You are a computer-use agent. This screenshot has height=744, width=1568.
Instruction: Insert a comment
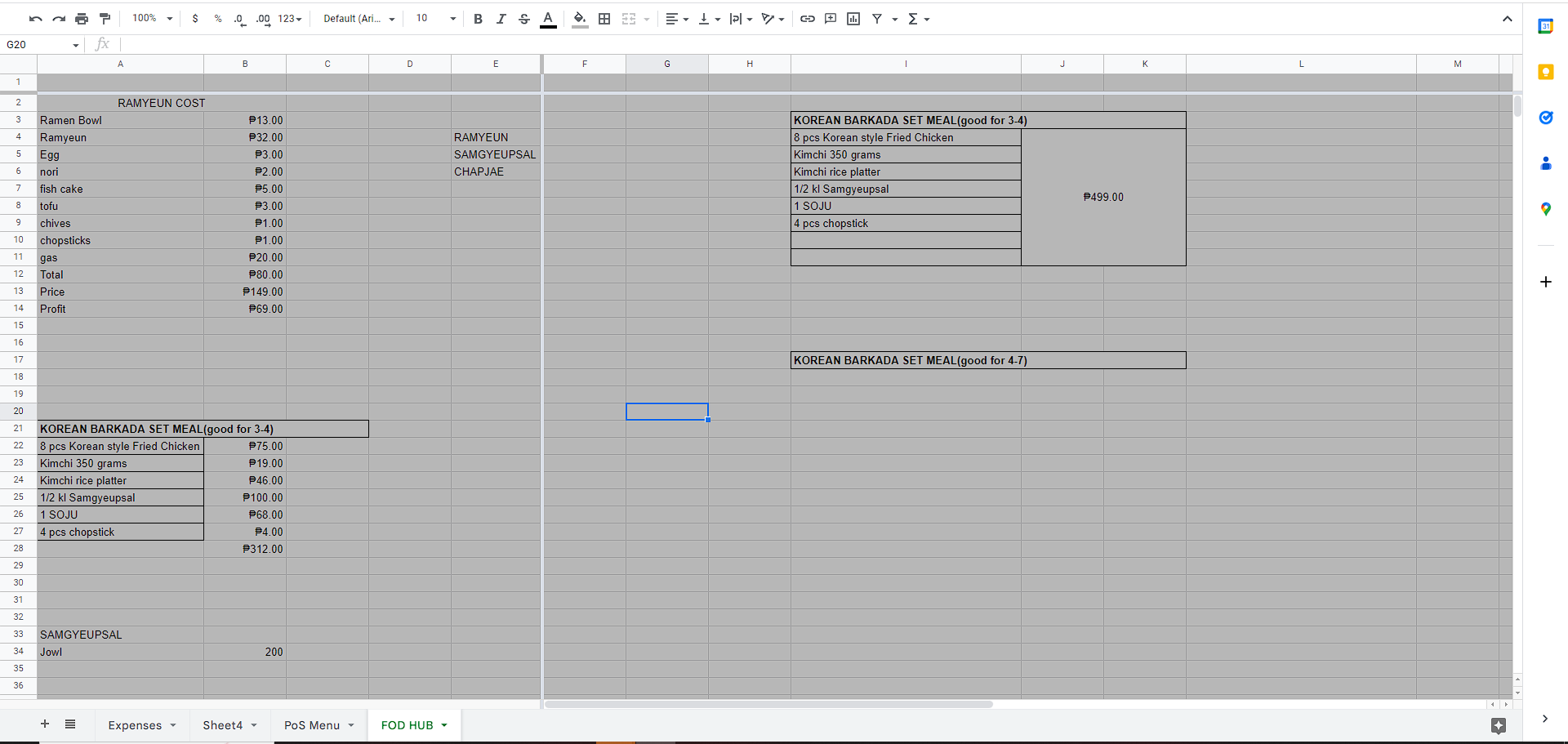831,19
